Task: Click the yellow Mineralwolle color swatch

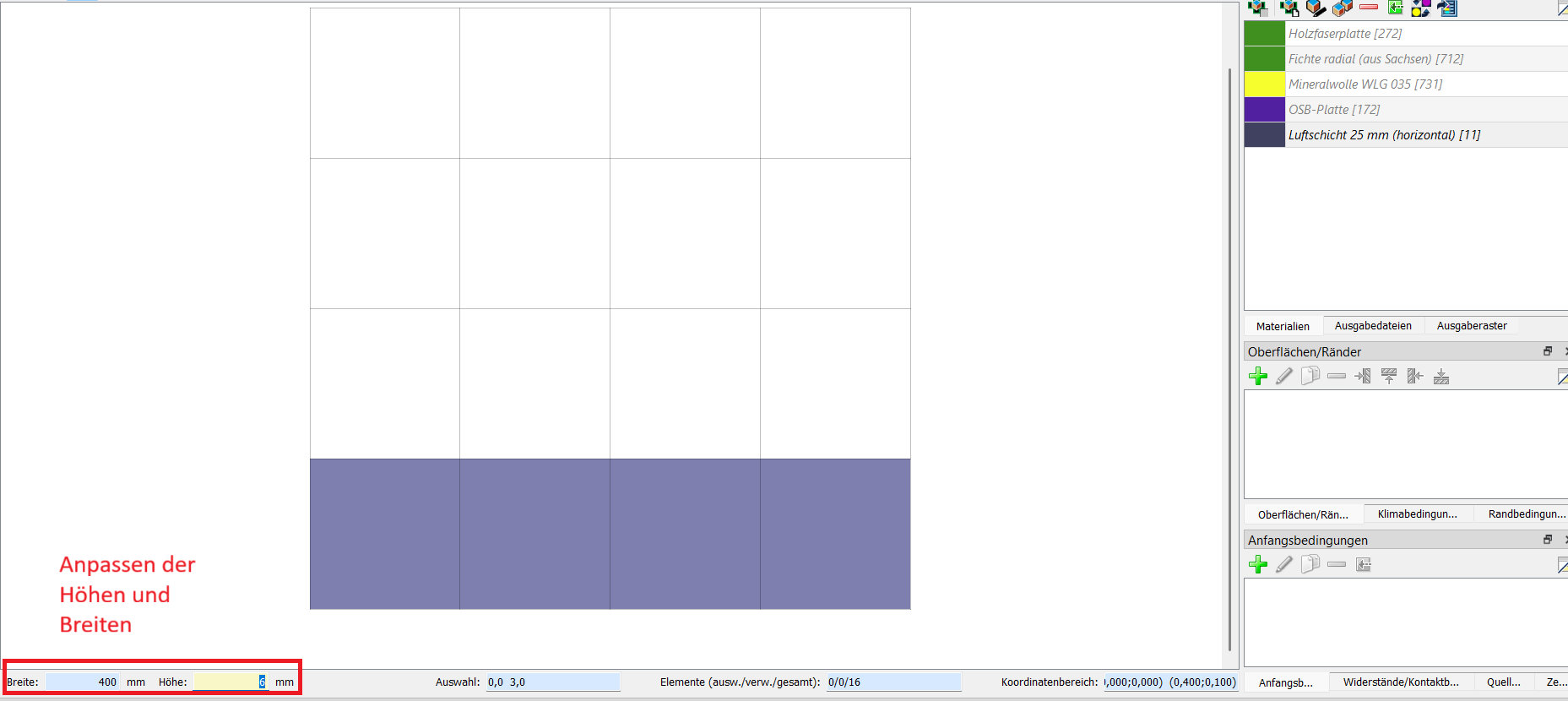Action: pos(1264,84)
